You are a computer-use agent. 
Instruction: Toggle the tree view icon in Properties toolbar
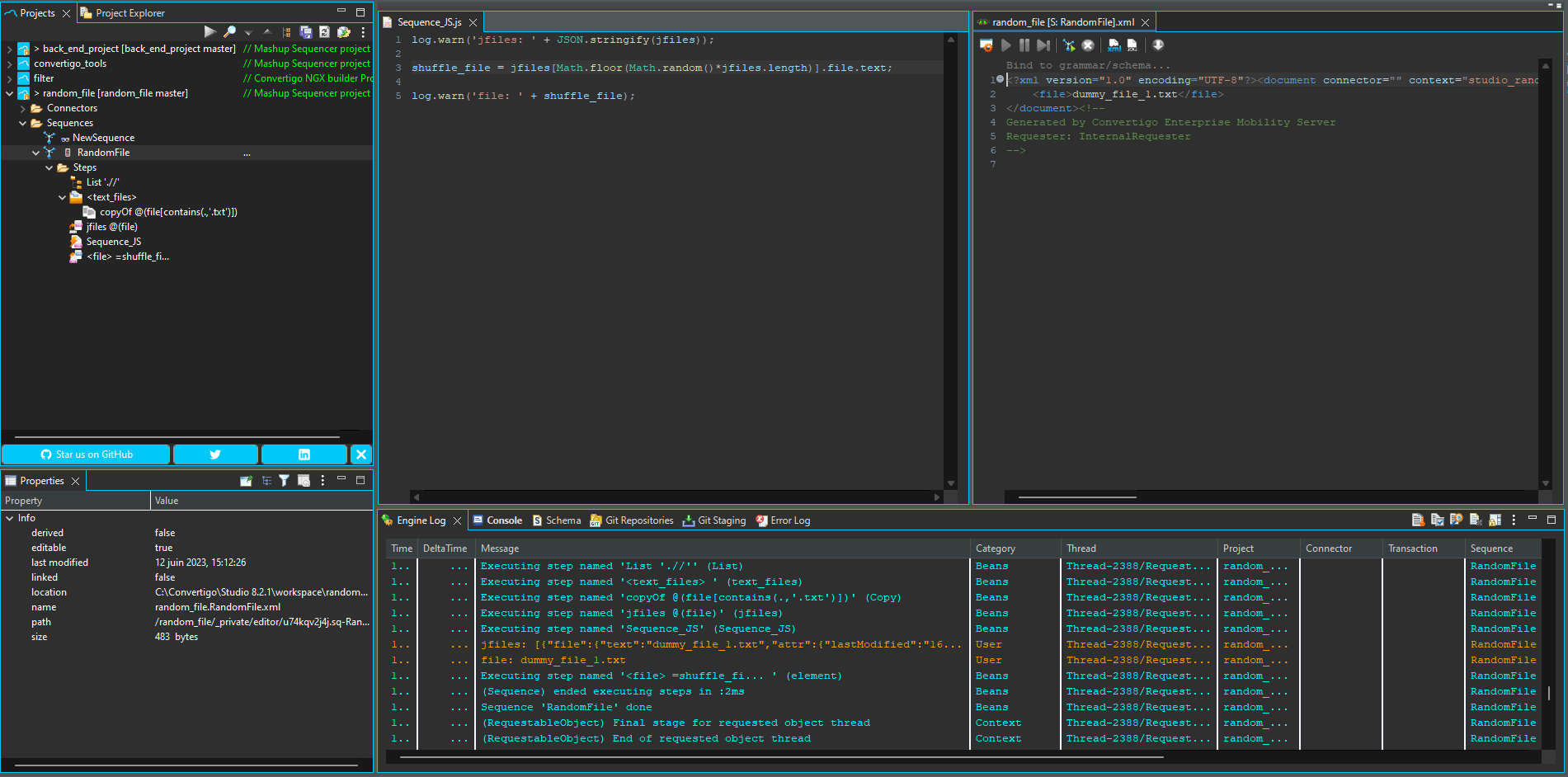[x=266, y=481]
